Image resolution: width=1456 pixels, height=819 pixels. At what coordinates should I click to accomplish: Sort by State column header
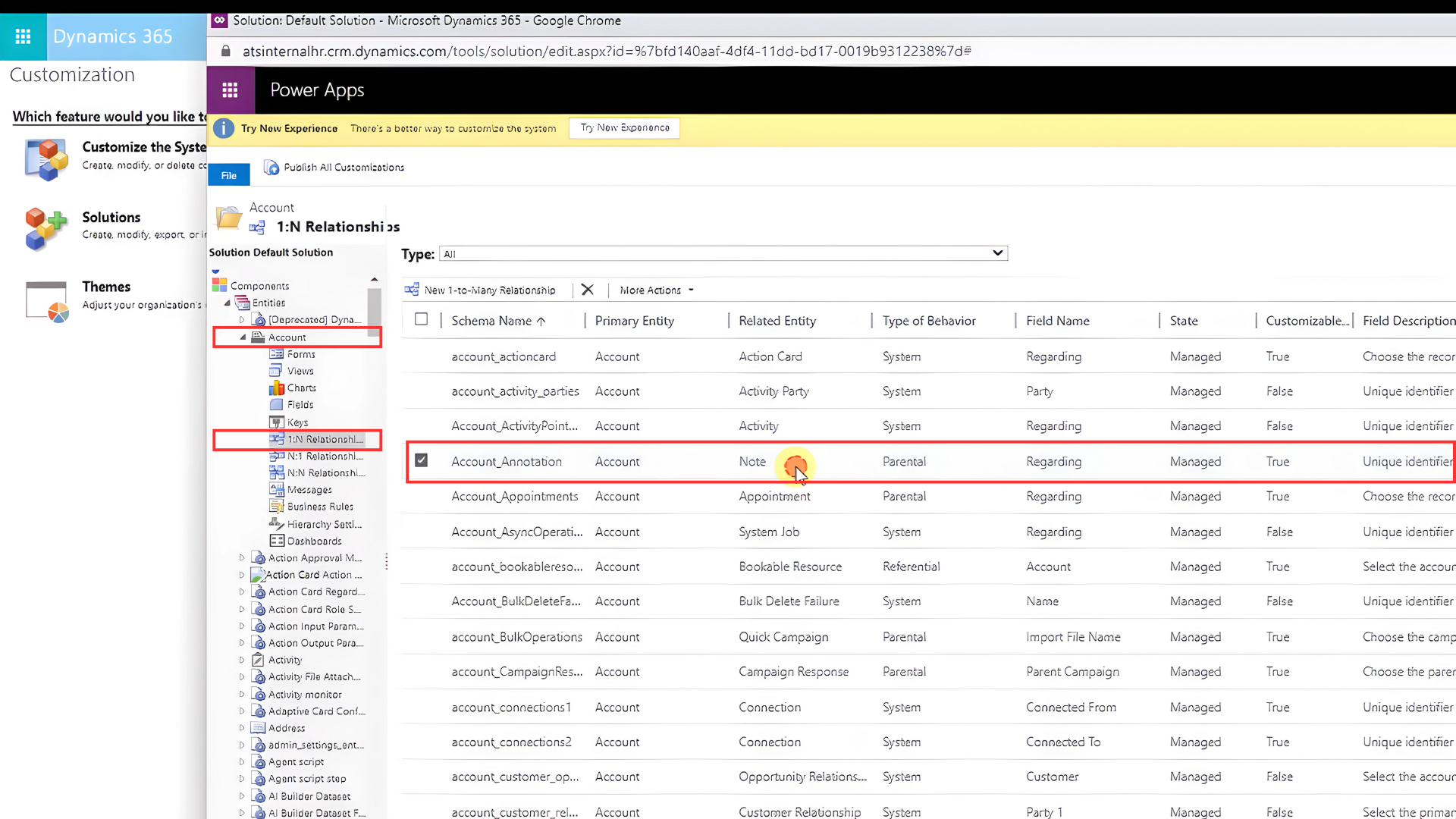[1183, 321]
